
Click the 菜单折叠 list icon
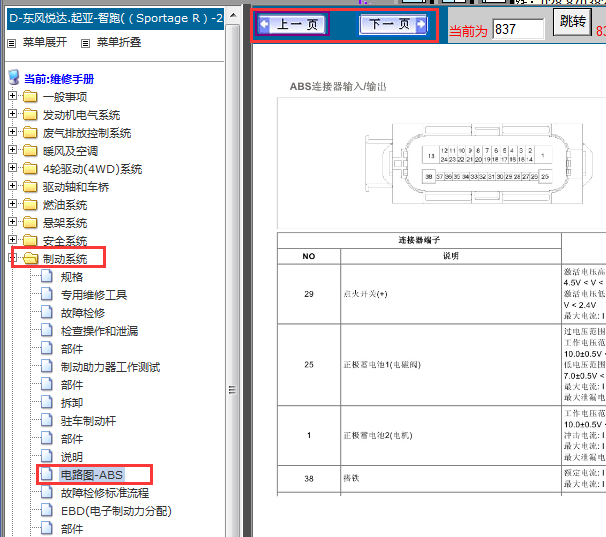click(85, 43)
